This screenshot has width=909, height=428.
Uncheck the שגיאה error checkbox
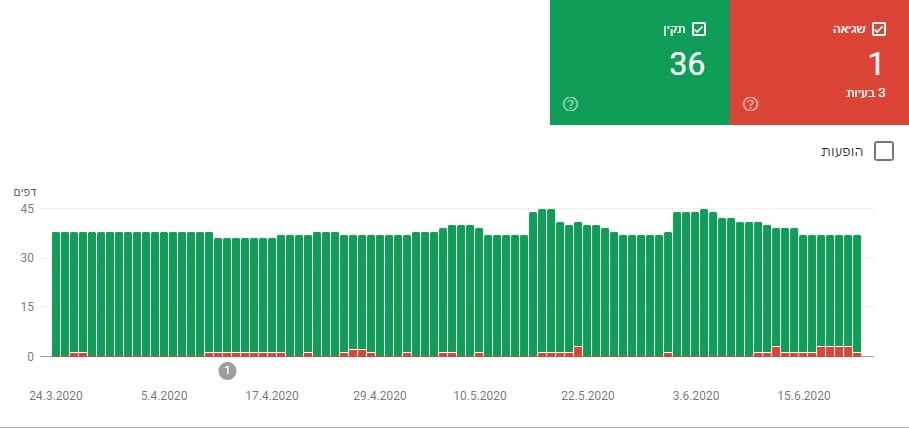878,30
